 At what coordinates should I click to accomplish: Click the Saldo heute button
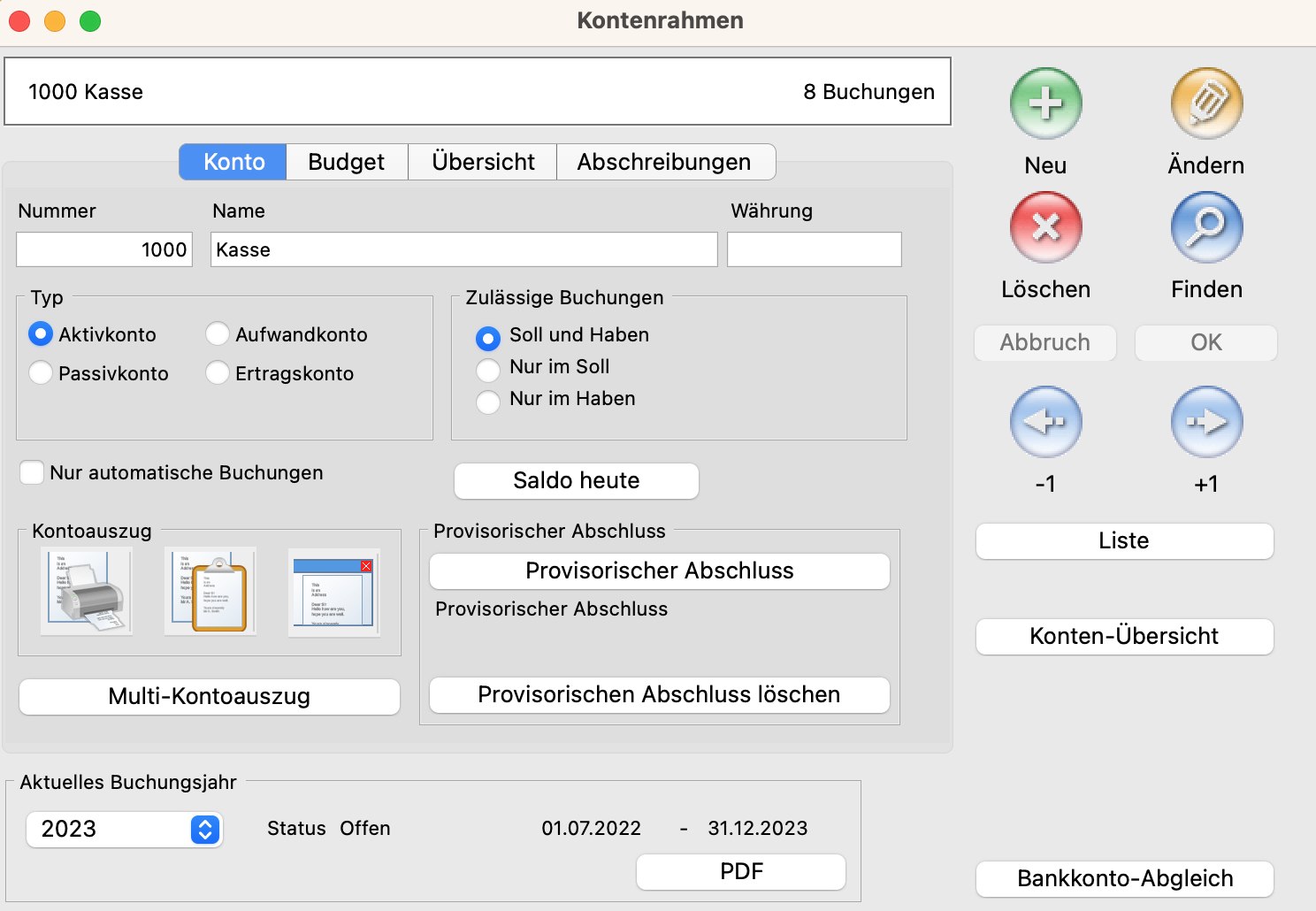point(576,480)
